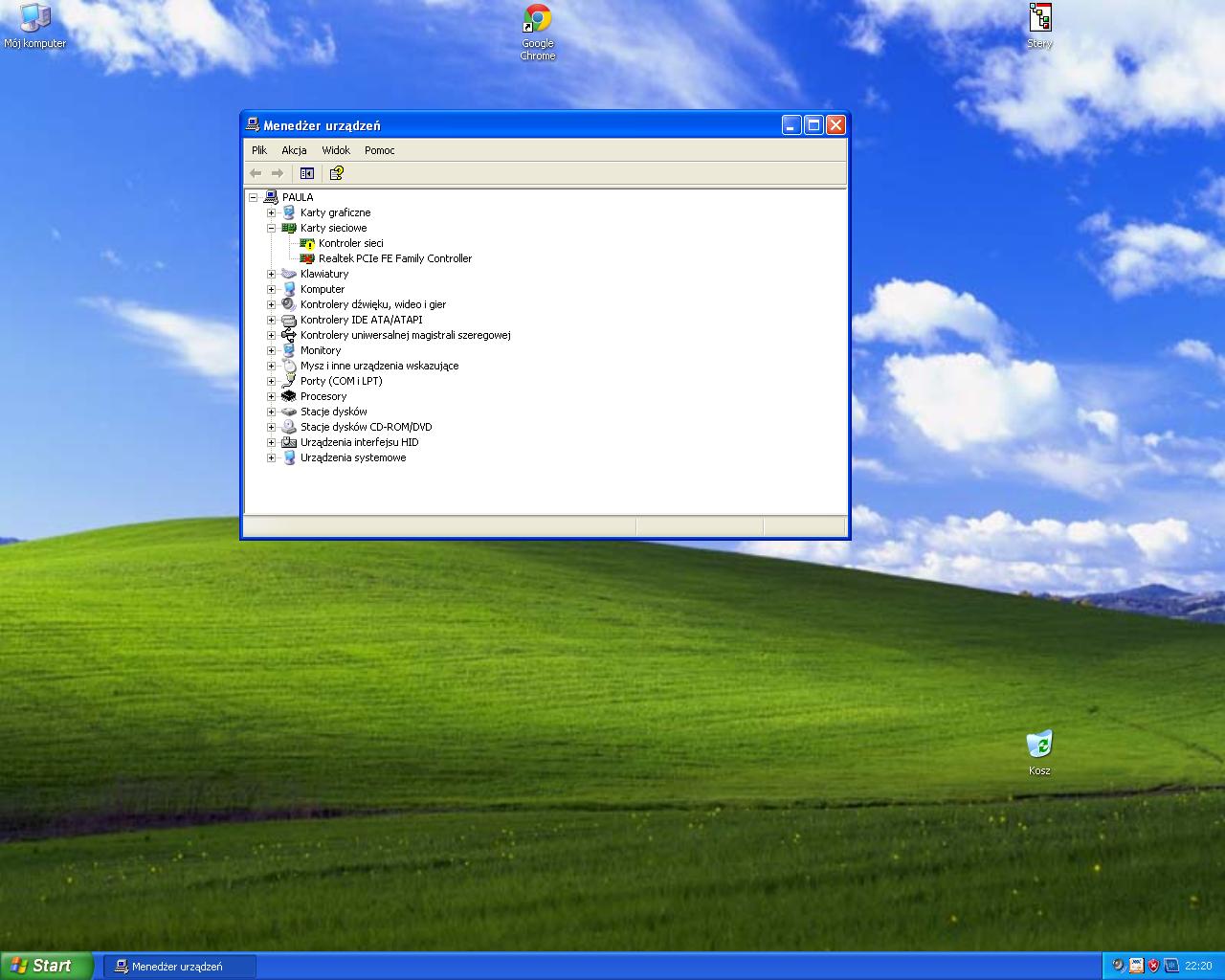Select the "Procesory" label
1225x980 pixels.
(323, 396)
